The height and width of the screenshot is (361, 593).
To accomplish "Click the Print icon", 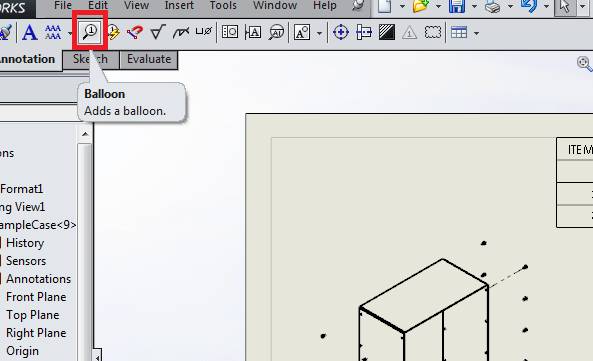I will (x=493, y=6).
